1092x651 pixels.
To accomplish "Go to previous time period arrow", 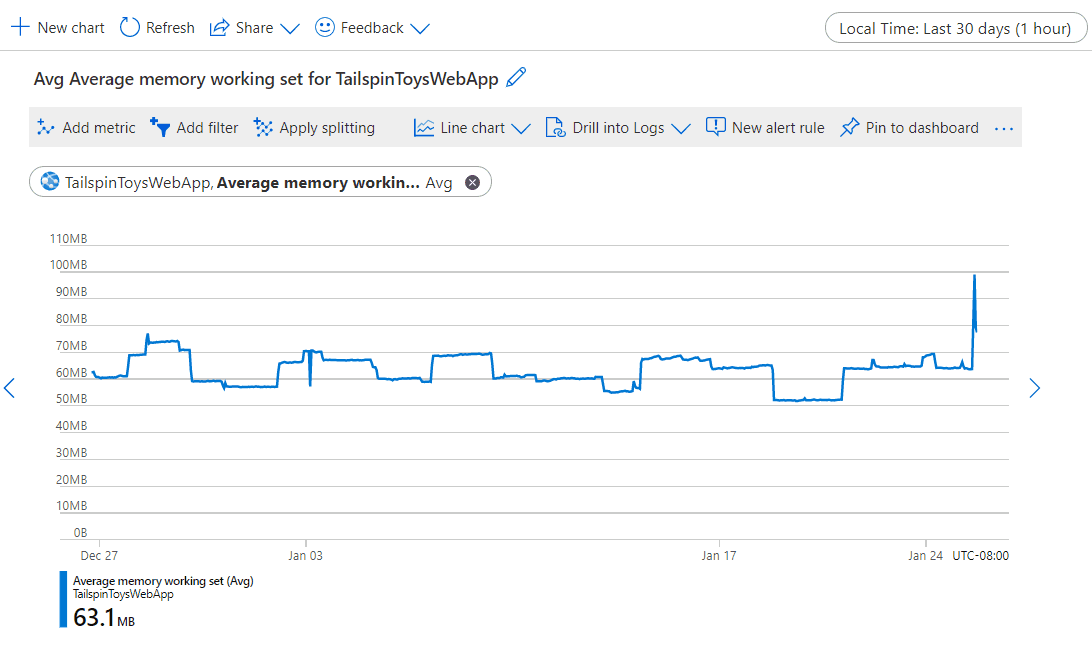I will 10,388.
